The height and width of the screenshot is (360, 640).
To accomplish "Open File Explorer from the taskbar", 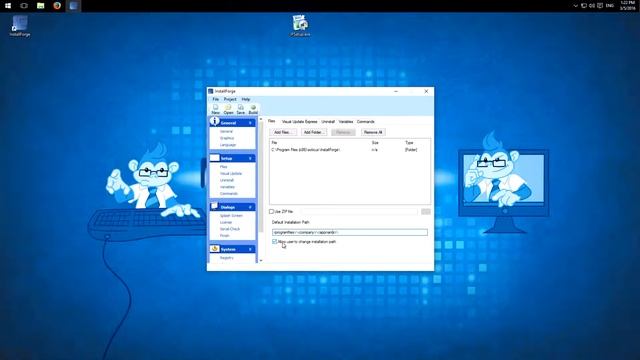I will [40, 6].
